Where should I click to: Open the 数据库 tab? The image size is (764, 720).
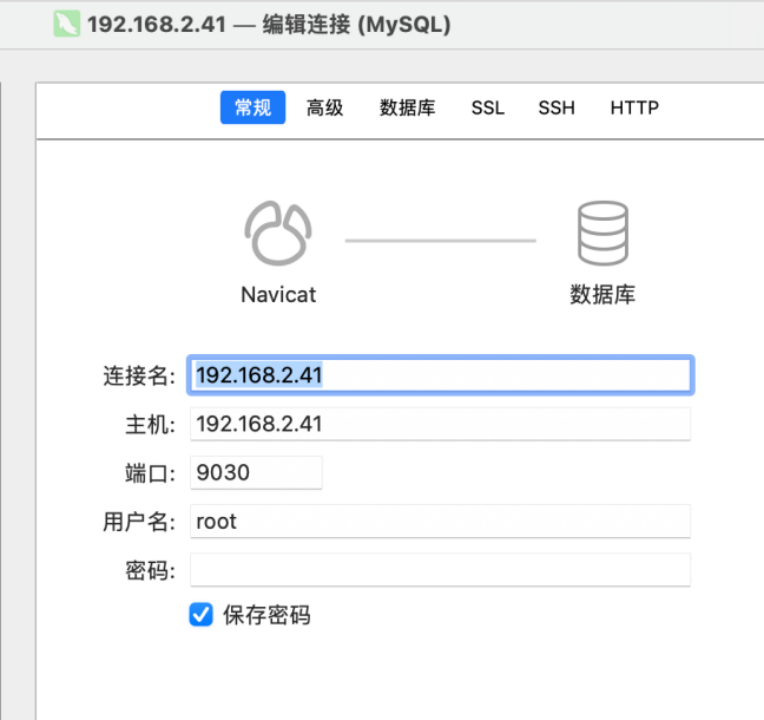point(407,107)
